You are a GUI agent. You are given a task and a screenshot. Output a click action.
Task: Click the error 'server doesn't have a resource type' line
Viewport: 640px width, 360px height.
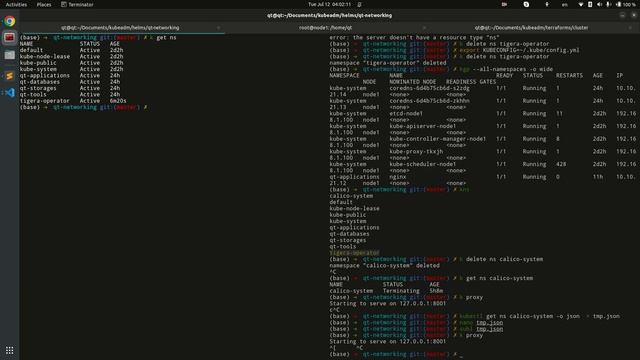[414, 38]
